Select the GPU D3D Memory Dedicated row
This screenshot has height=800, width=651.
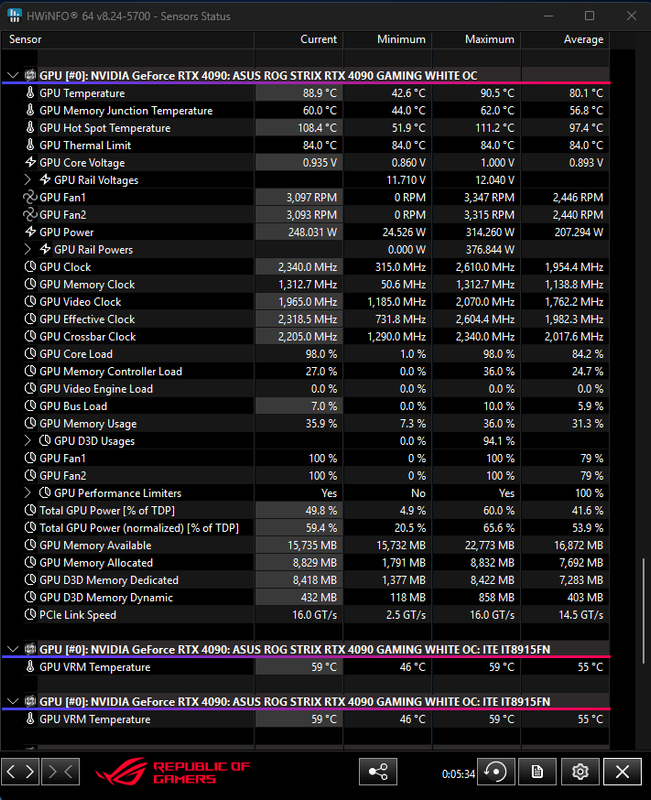pos(305,580)
